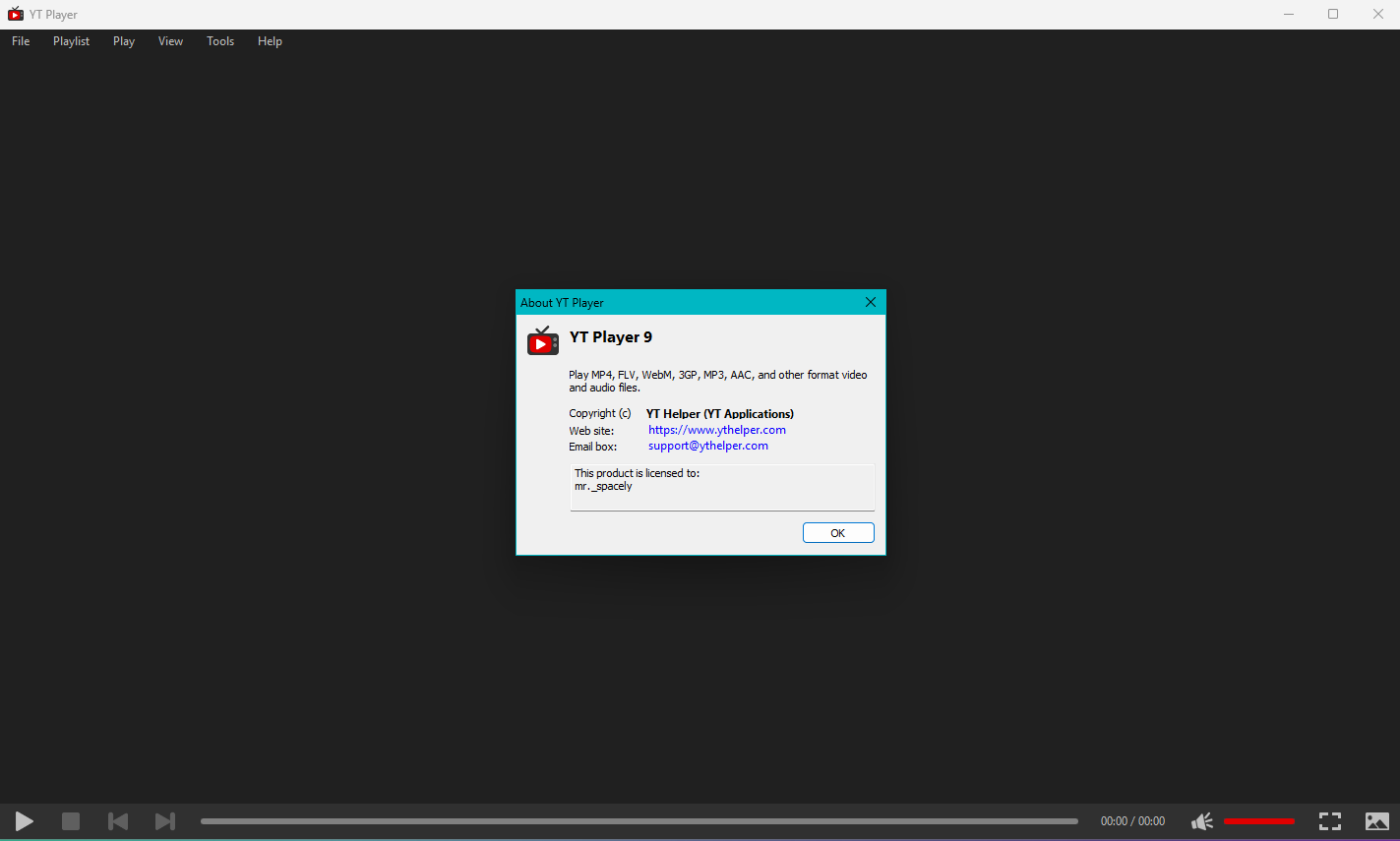This screenshot has width=1400, height=841.
Task: Click OK in the About dialog
Action: point(838,533)
